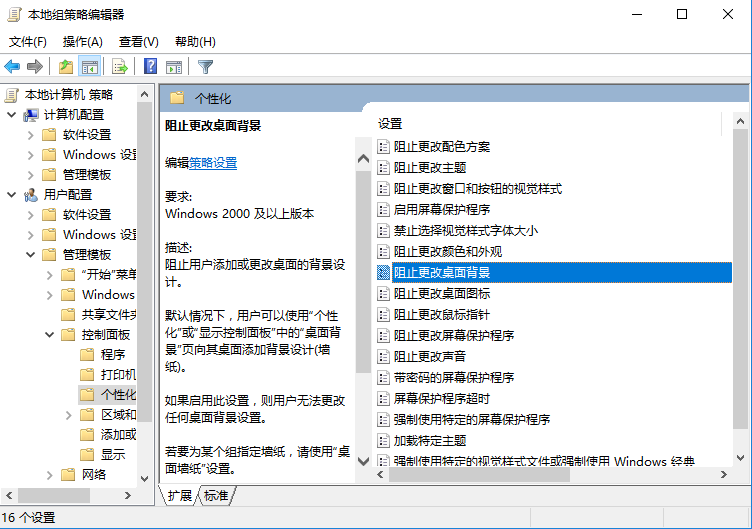Click tree pane horizontal scroll left arrow

pos(9,495)
